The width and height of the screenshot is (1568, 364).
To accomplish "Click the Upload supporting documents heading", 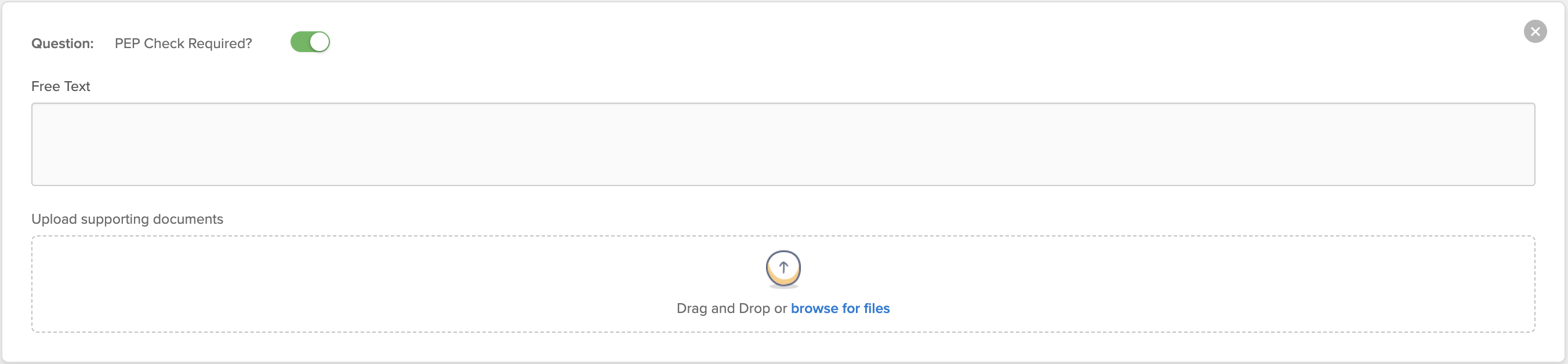I will [x=127, y=219].
